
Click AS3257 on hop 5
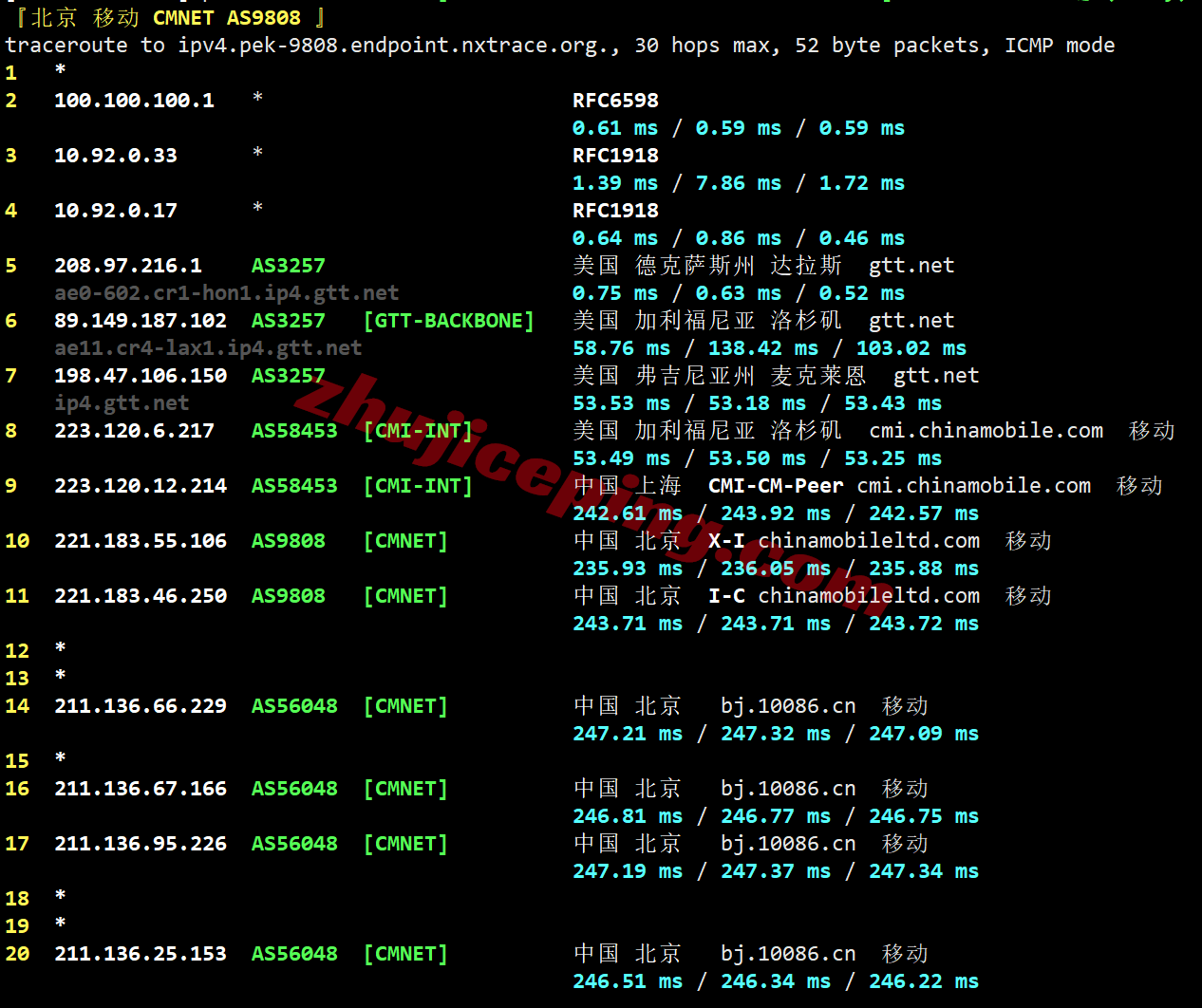click(289, 266)
